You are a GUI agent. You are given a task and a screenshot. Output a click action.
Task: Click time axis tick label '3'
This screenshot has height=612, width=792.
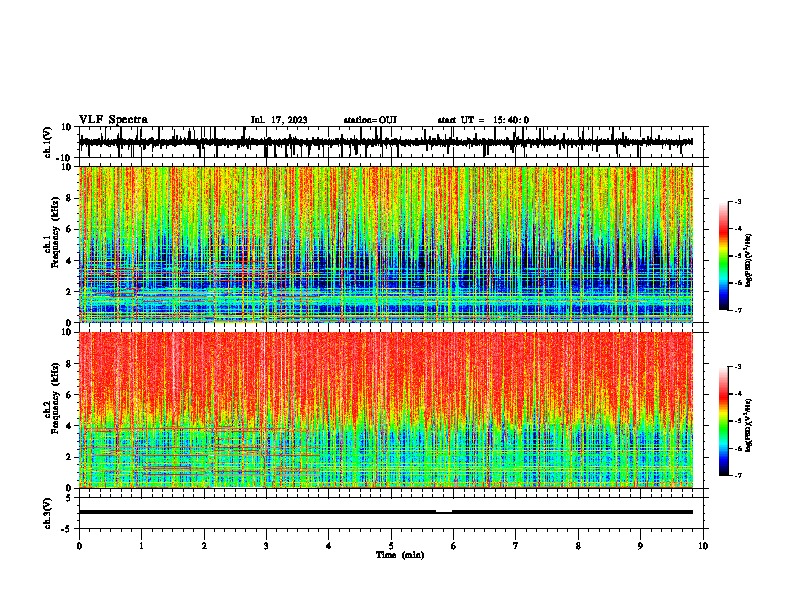click(266, 546)
